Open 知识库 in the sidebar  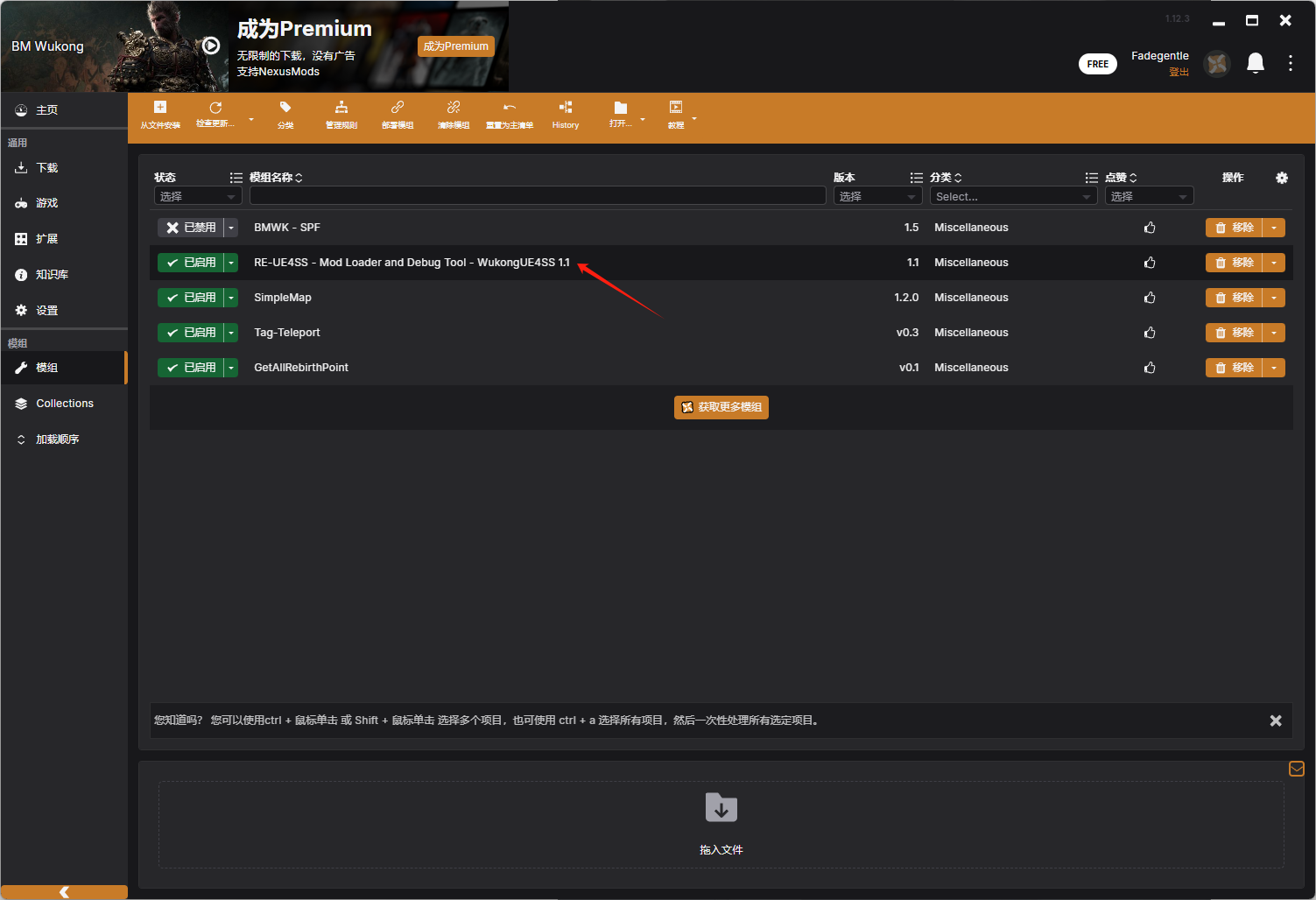64,275
